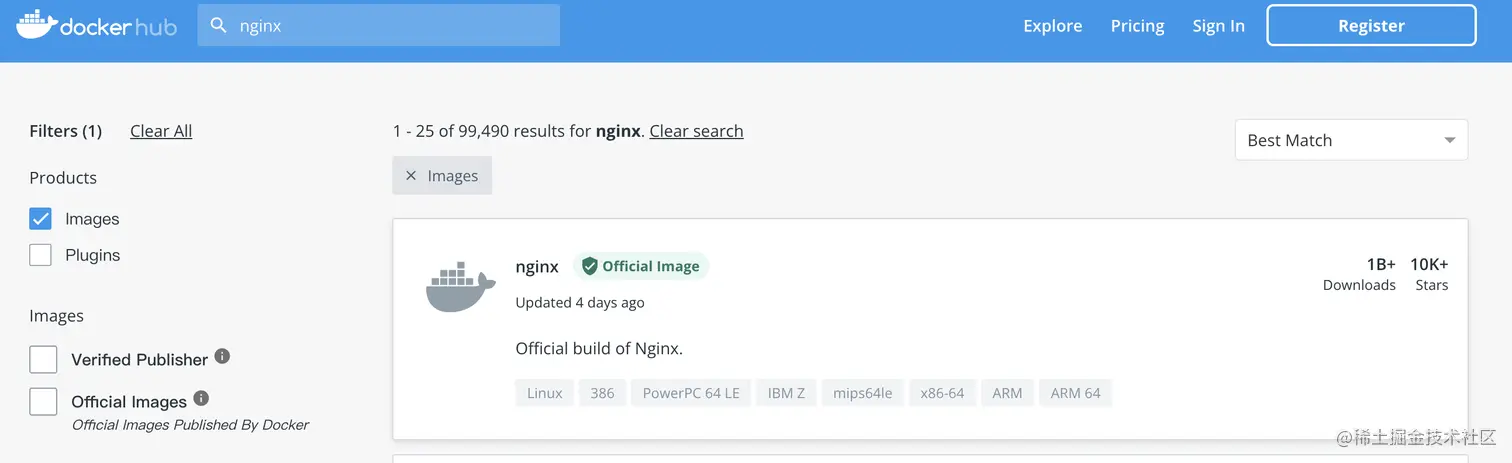Click the Register button
The image size is (1512, 463).
(x=1371, y=26)
